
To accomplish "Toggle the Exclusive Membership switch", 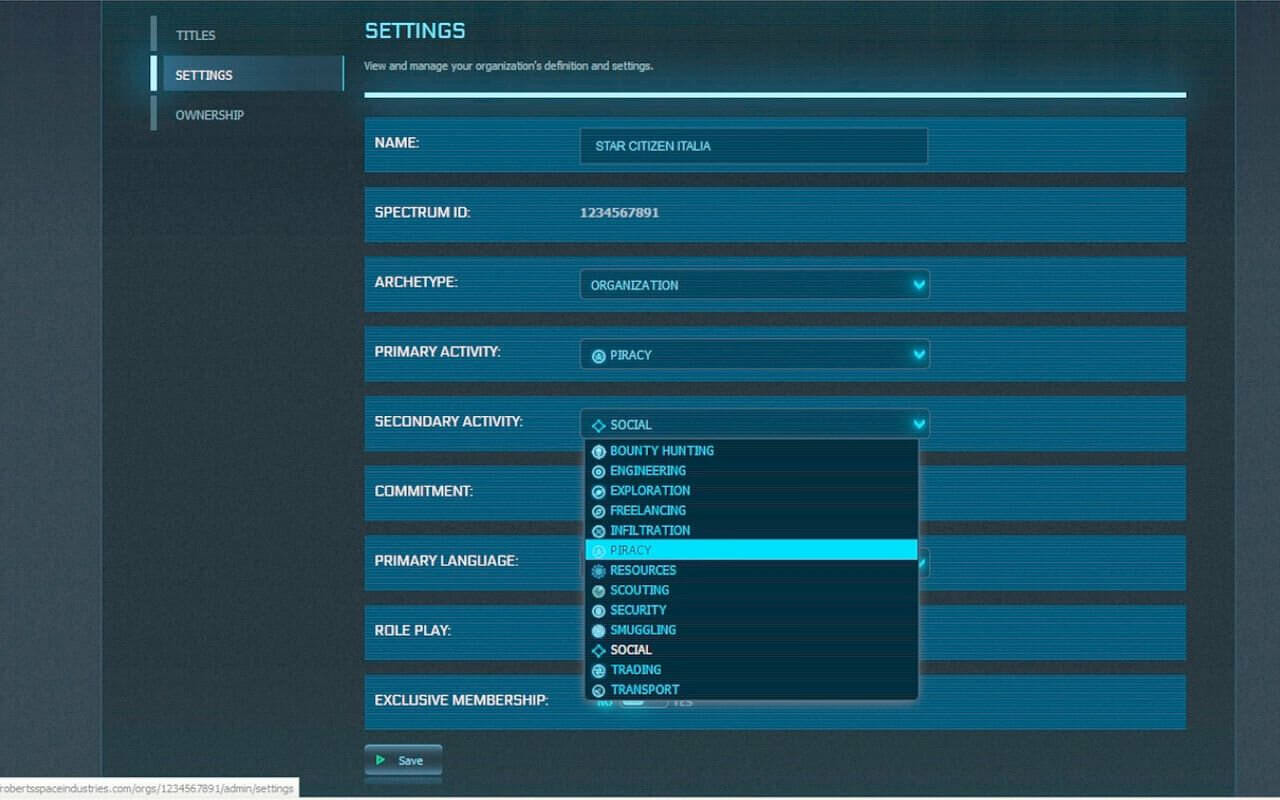I will (643, 703).
